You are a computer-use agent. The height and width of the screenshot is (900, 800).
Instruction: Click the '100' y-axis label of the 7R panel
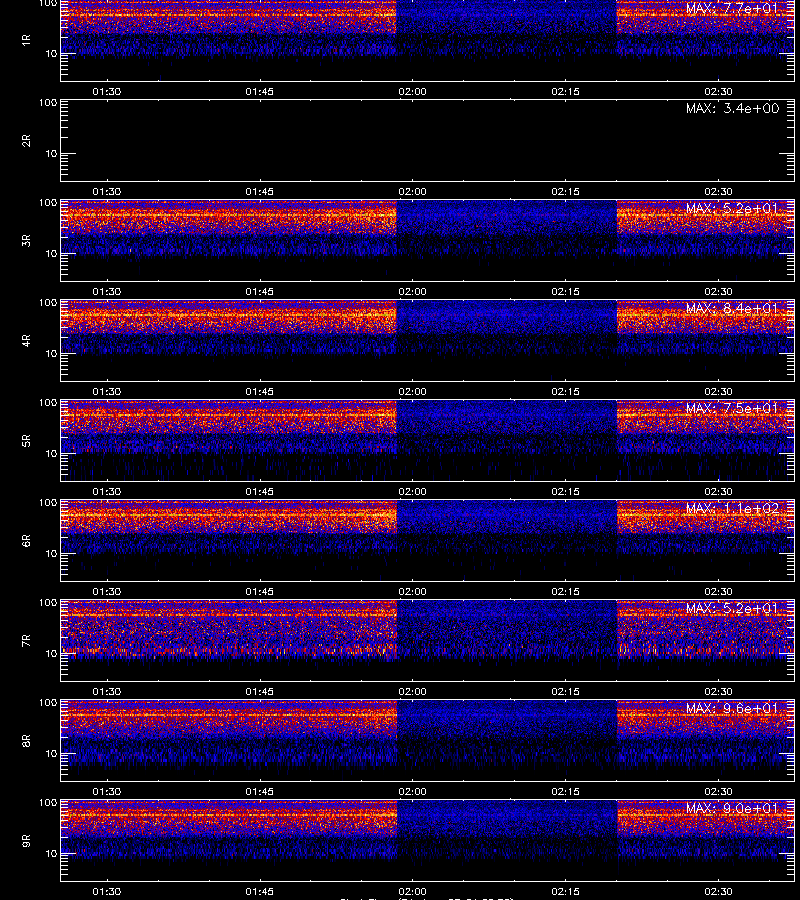point(48,603)
